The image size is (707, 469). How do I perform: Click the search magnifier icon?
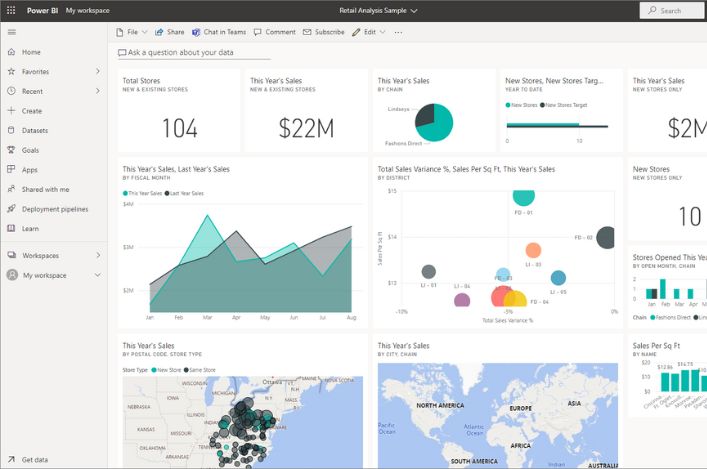pyautogui.click(x=652, y=10)
